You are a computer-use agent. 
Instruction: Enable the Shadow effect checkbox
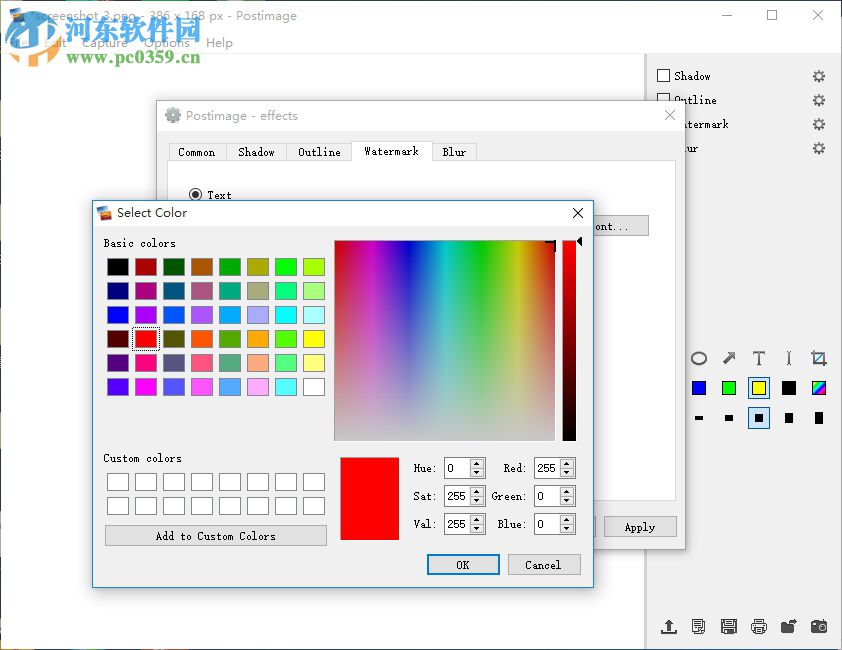tap(663, 75)
